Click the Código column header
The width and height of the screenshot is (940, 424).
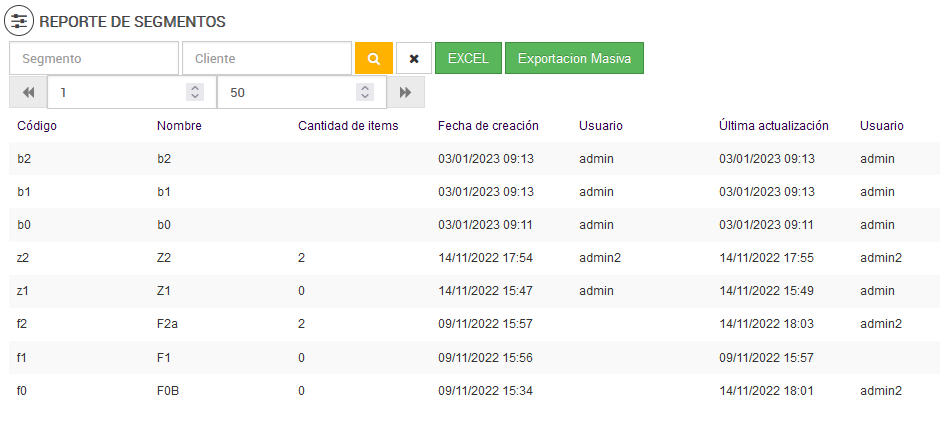(37, 126)
